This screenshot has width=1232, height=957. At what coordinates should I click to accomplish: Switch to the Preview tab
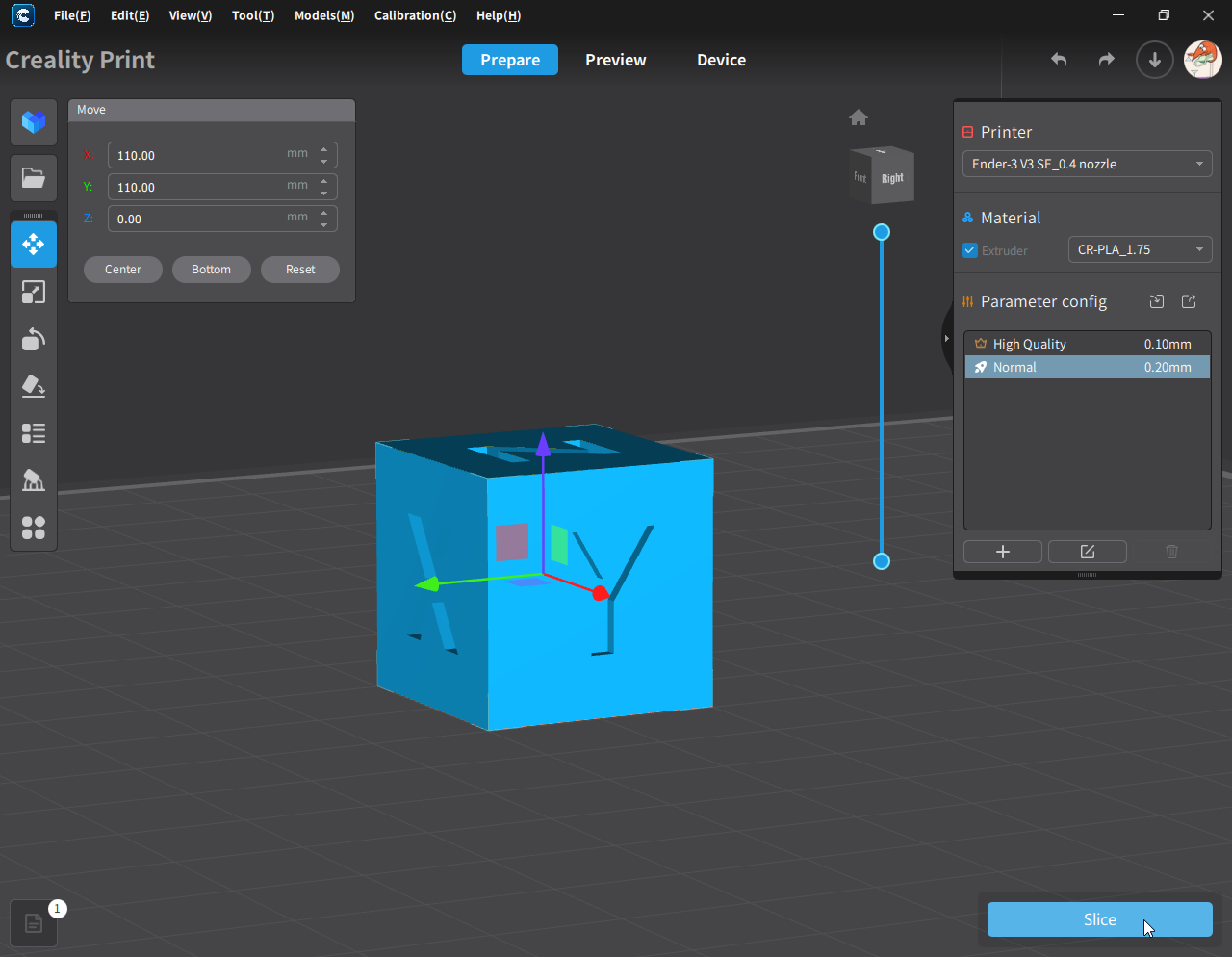[616, 60]
